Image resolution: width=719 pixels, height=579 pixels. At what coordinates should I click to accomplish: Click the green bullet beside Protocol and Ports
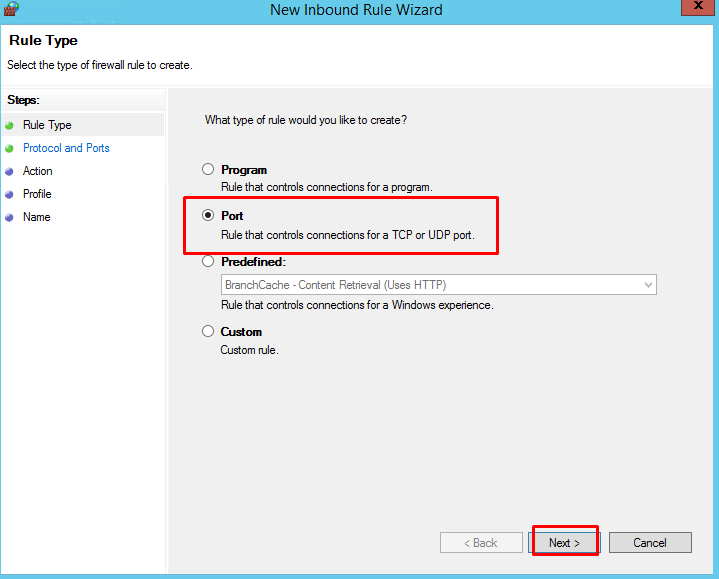(9, 149)
